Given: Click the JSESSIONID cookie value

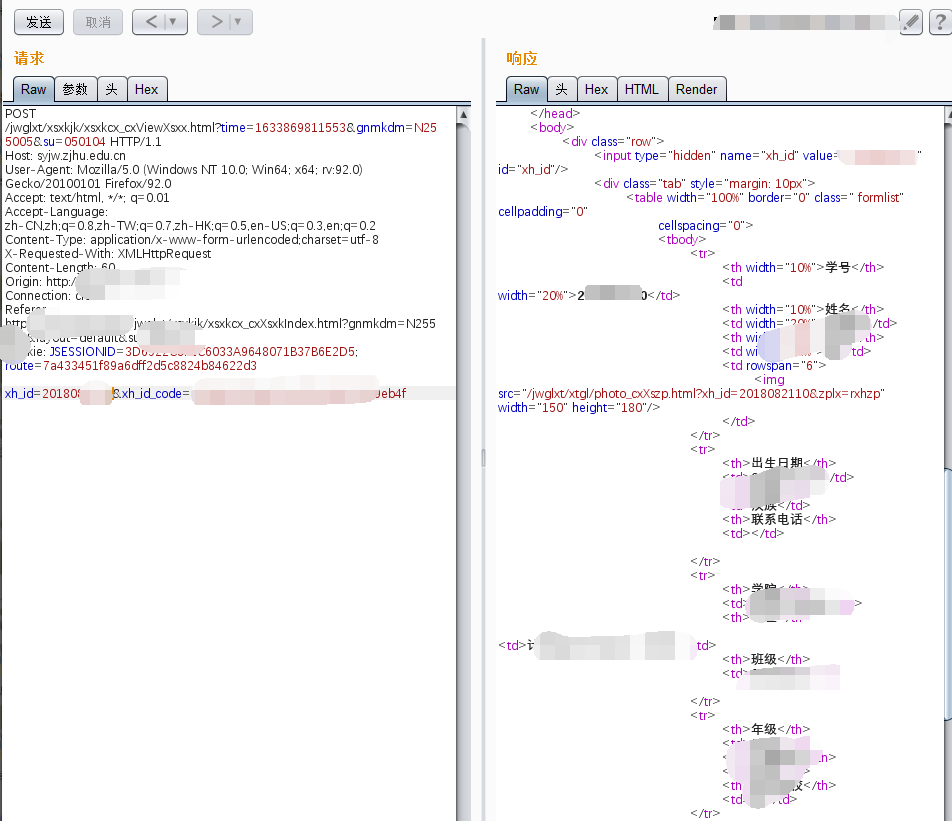Looking at the screenshot, I should pos(241,352).
